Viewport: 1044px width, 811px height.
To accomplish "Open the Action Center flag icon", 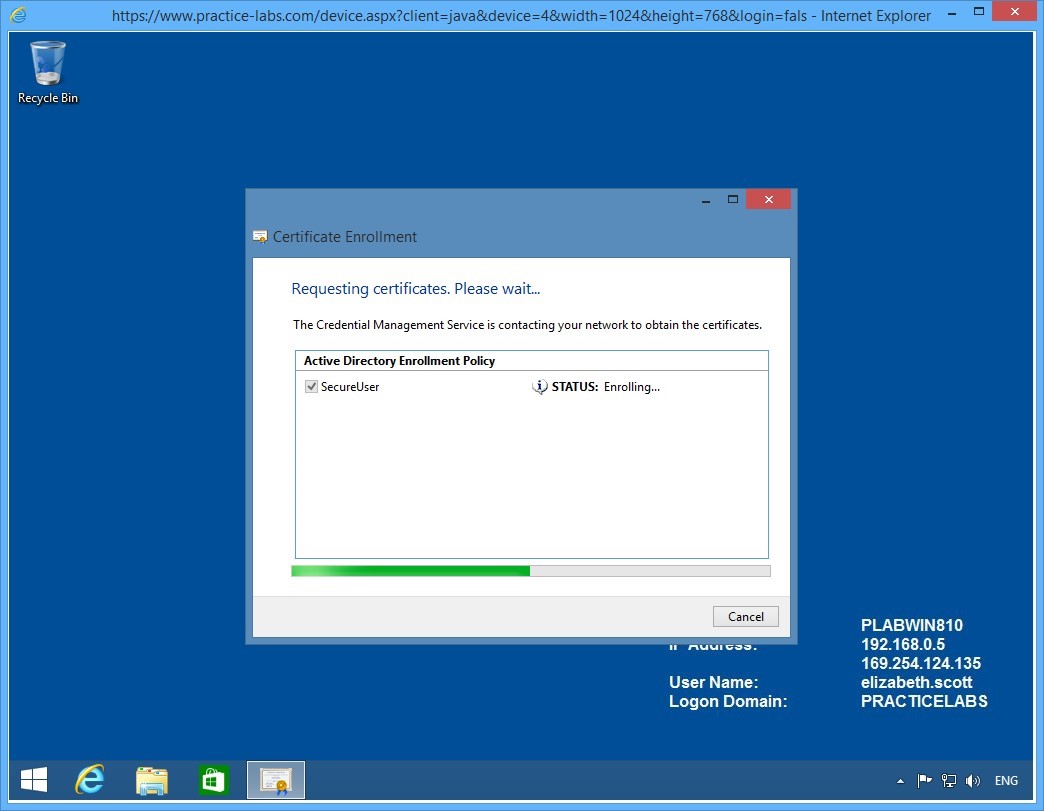I will (x=924, y=781).
